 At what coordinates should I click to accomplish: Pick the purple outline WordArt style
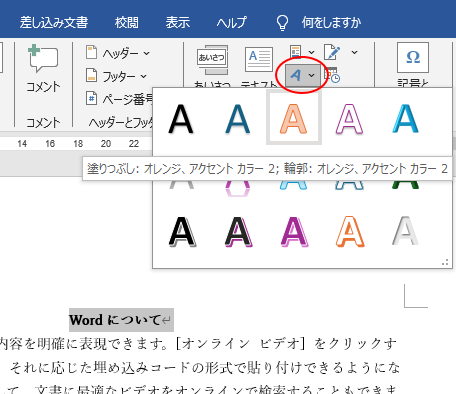349,119
